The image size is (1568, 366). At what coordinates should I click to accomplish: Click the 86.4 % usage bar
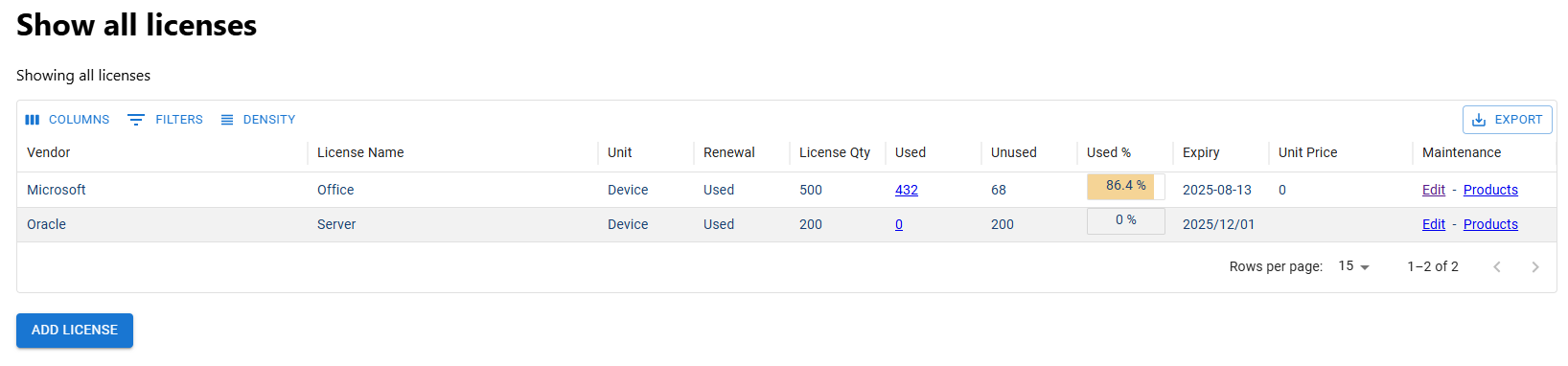coord(1126,186)
